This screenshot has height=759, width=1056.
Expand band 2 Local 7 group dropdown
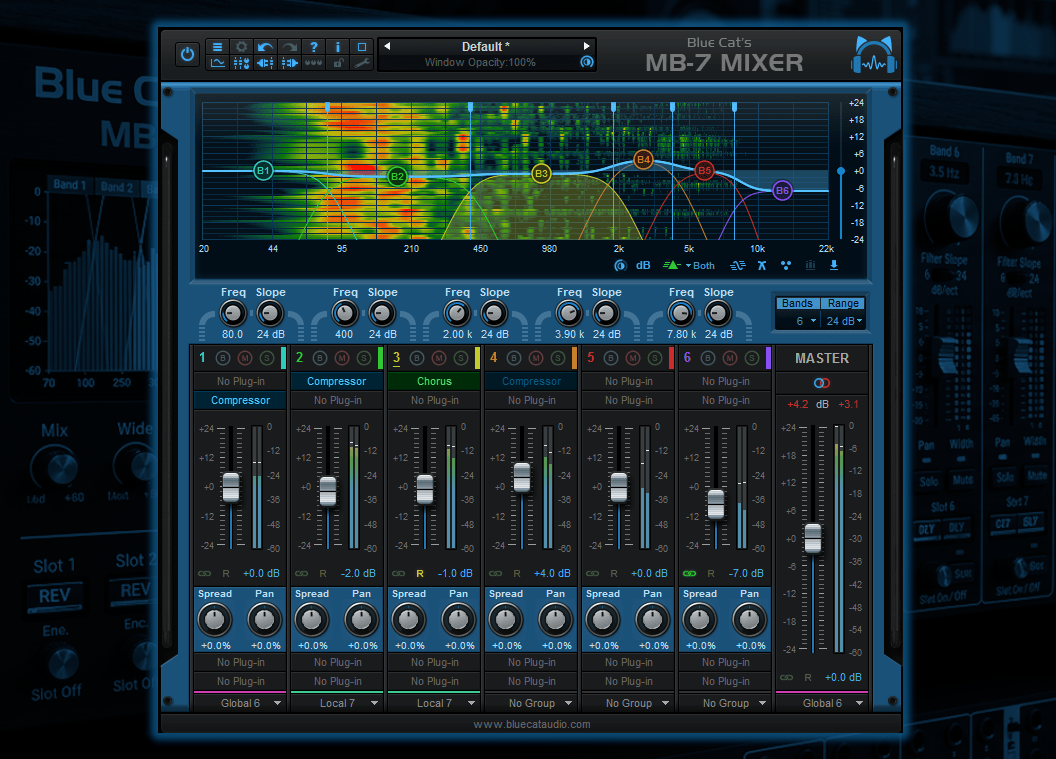pos(337,703)
